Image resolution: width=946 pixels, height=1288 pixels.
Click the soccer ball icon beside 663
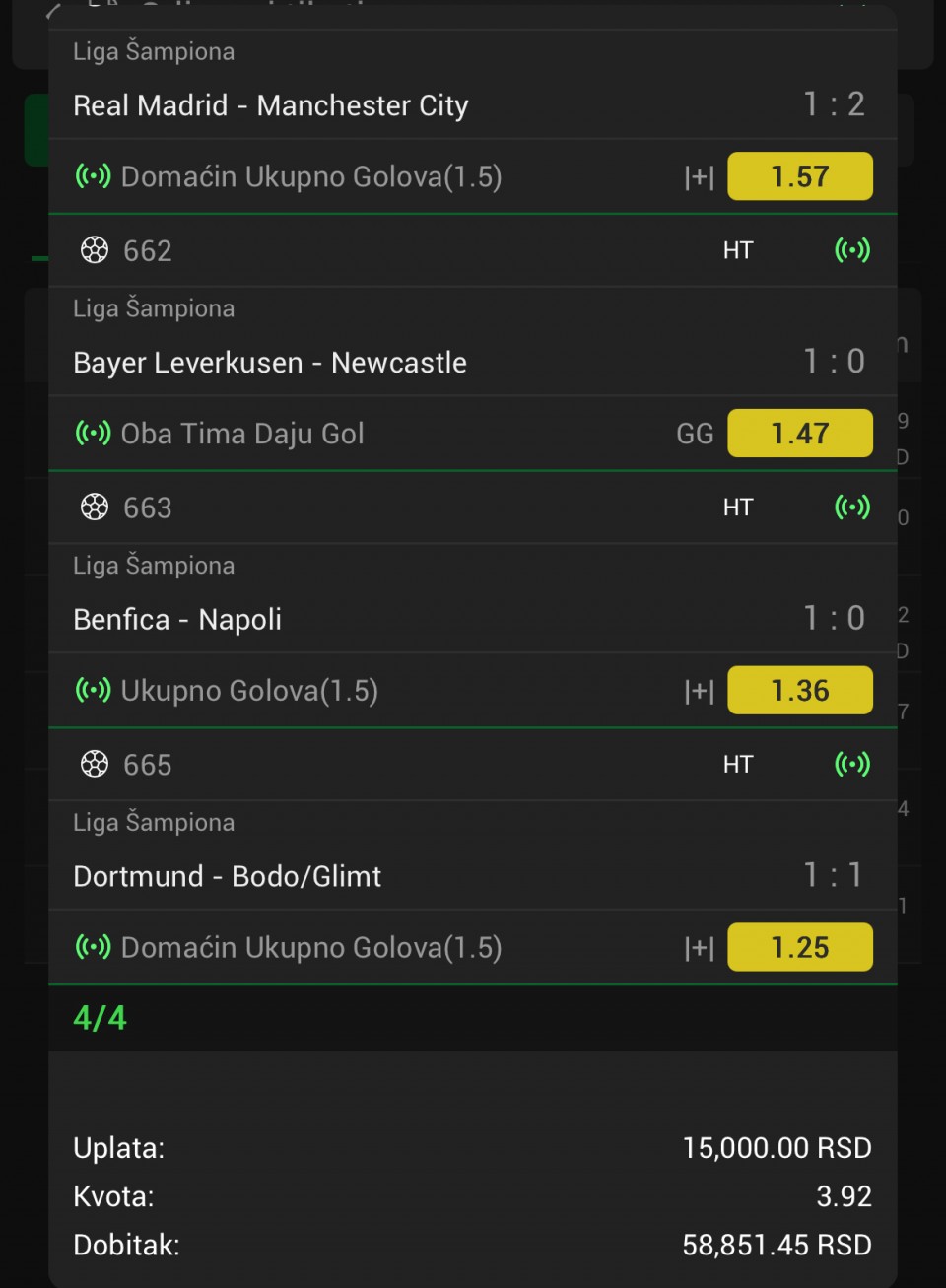pos(95,508)
